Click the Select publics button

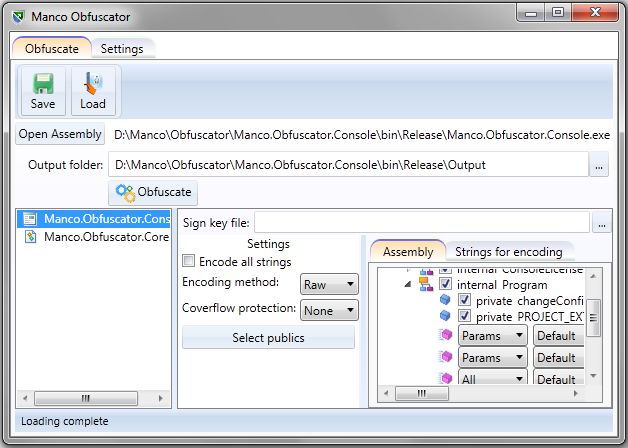coord(268,338)
